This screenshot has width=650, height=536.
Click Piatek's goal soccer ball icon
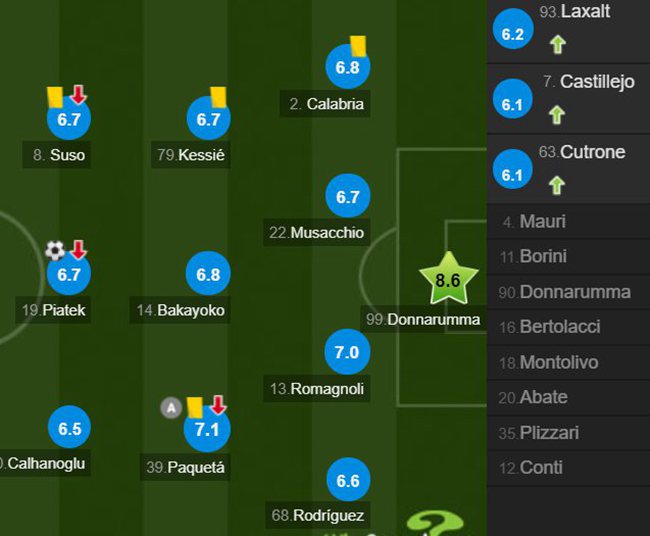[x=55, y=250]
